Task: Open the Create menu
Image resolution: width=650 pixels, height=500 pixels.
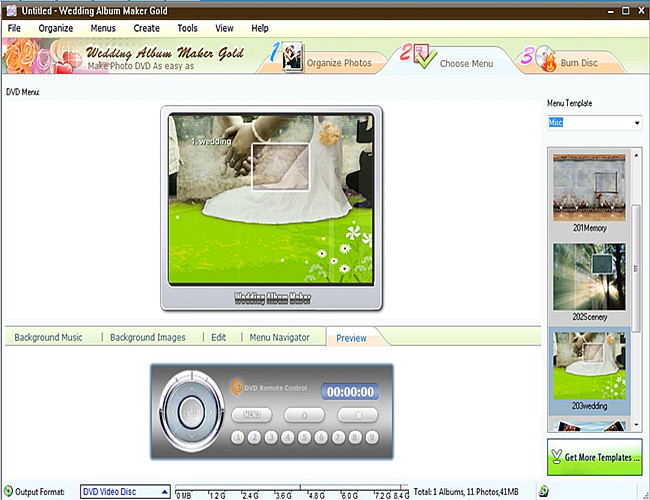Action: tap(146, 28)
